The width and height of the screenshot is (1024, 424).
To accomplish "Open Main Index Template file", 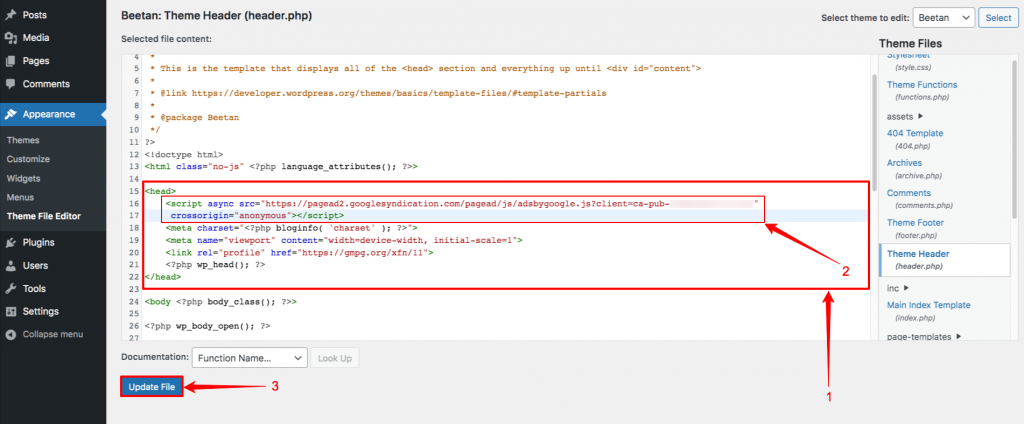I will pyautogui.click(x=928, y=304).
